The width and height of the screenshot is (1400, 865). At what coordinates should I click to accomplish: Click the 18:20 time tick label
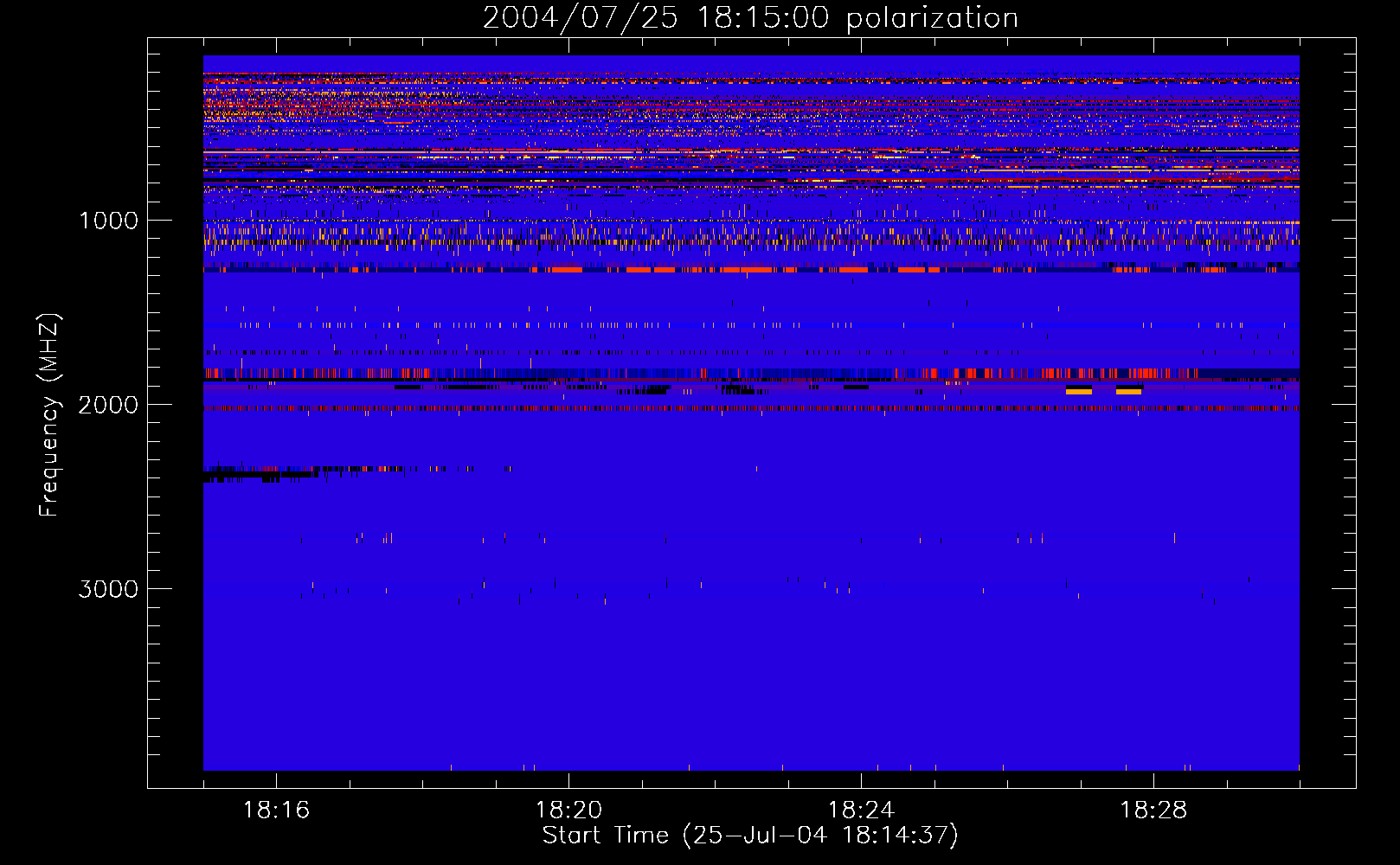(568, 811)
